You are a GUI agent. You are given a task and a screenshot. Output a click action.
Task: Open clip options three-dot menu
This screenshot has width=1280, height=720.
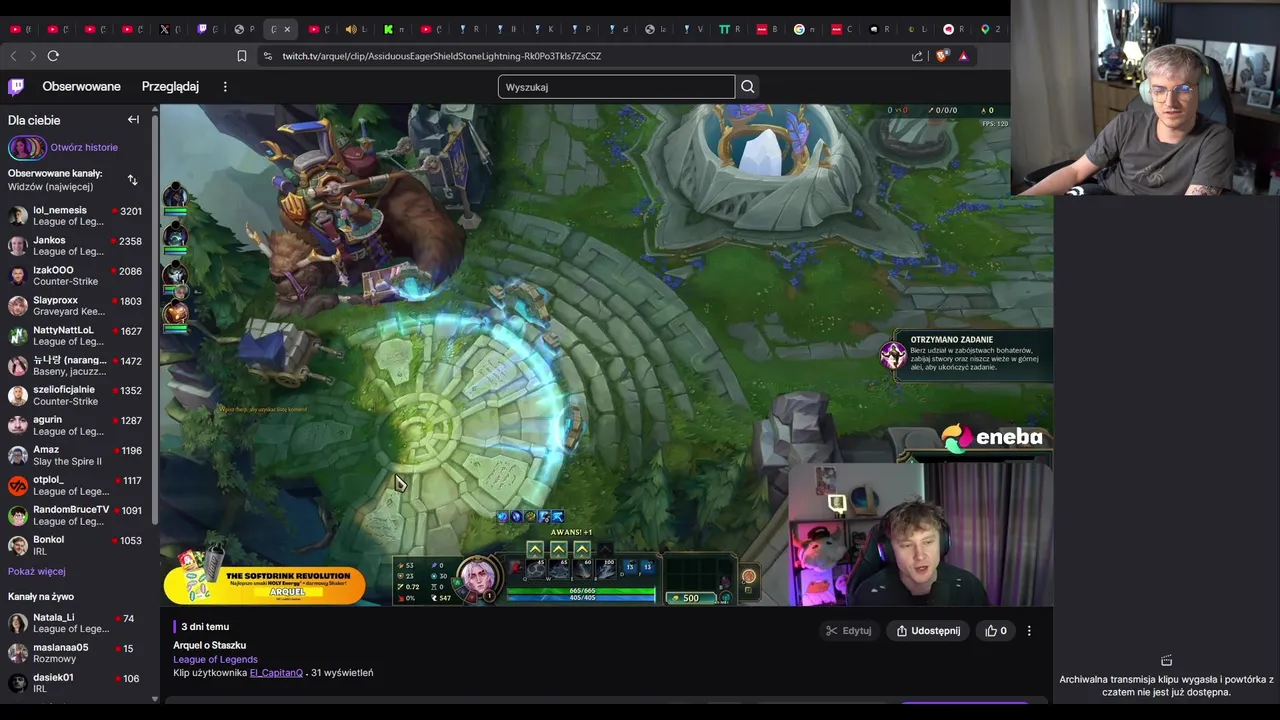[x=1029, y=631]
